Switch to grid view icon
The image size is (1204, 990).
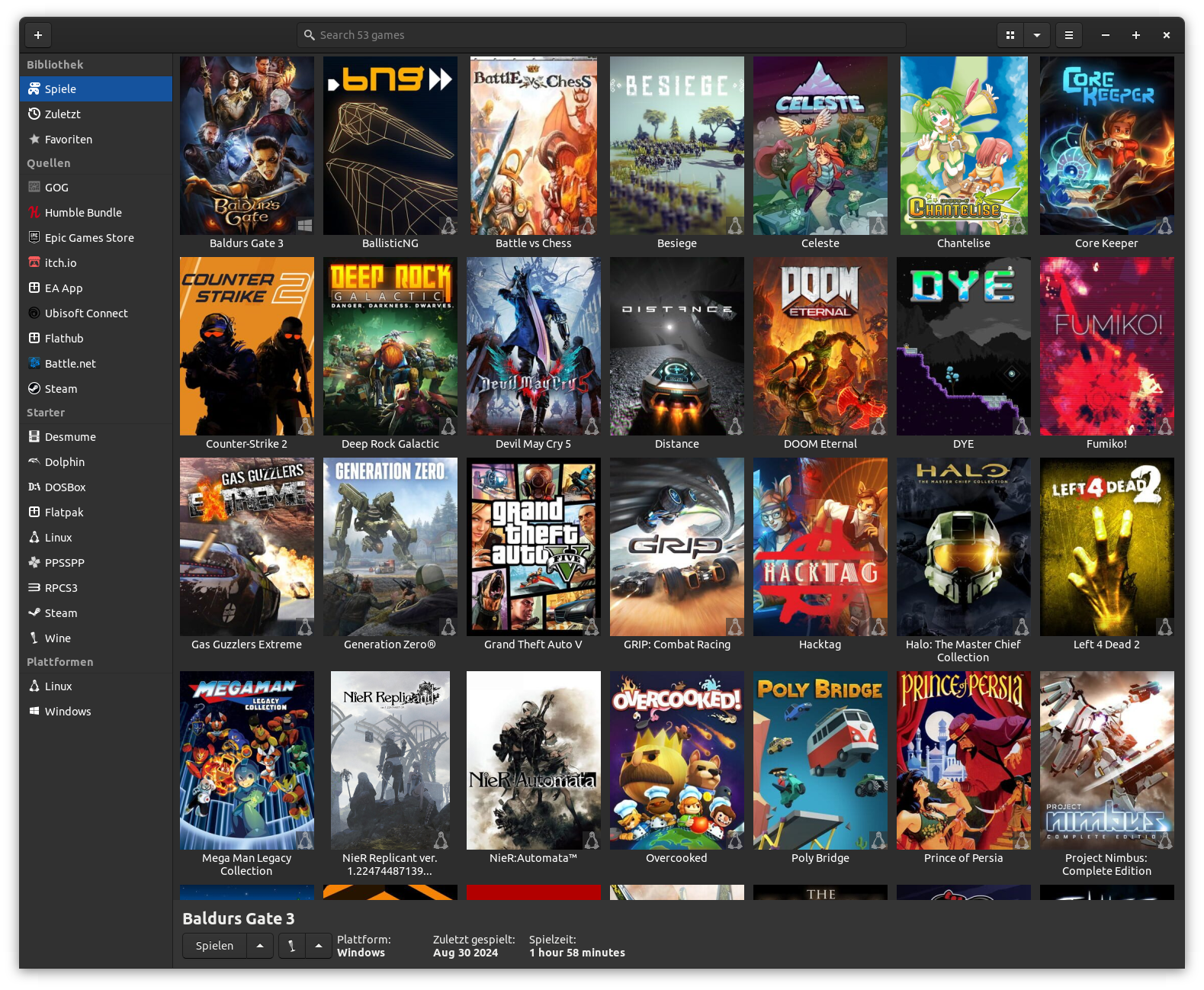click(x=1010, y=35)
